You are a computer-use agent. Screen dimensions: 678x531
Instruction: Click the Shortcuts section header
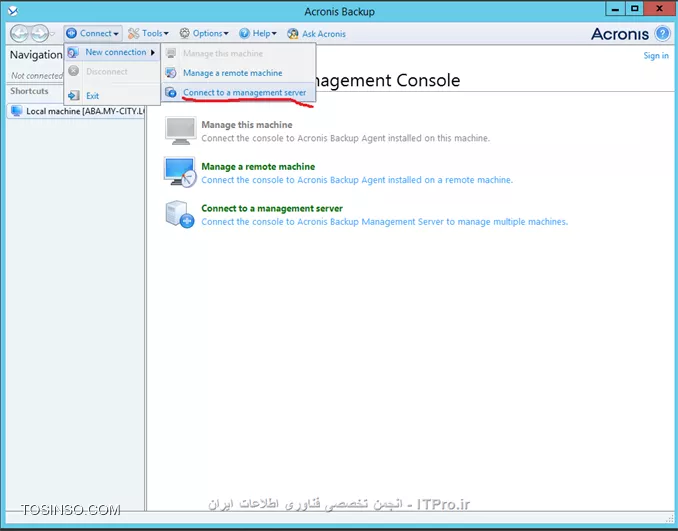tap(29, 91)
